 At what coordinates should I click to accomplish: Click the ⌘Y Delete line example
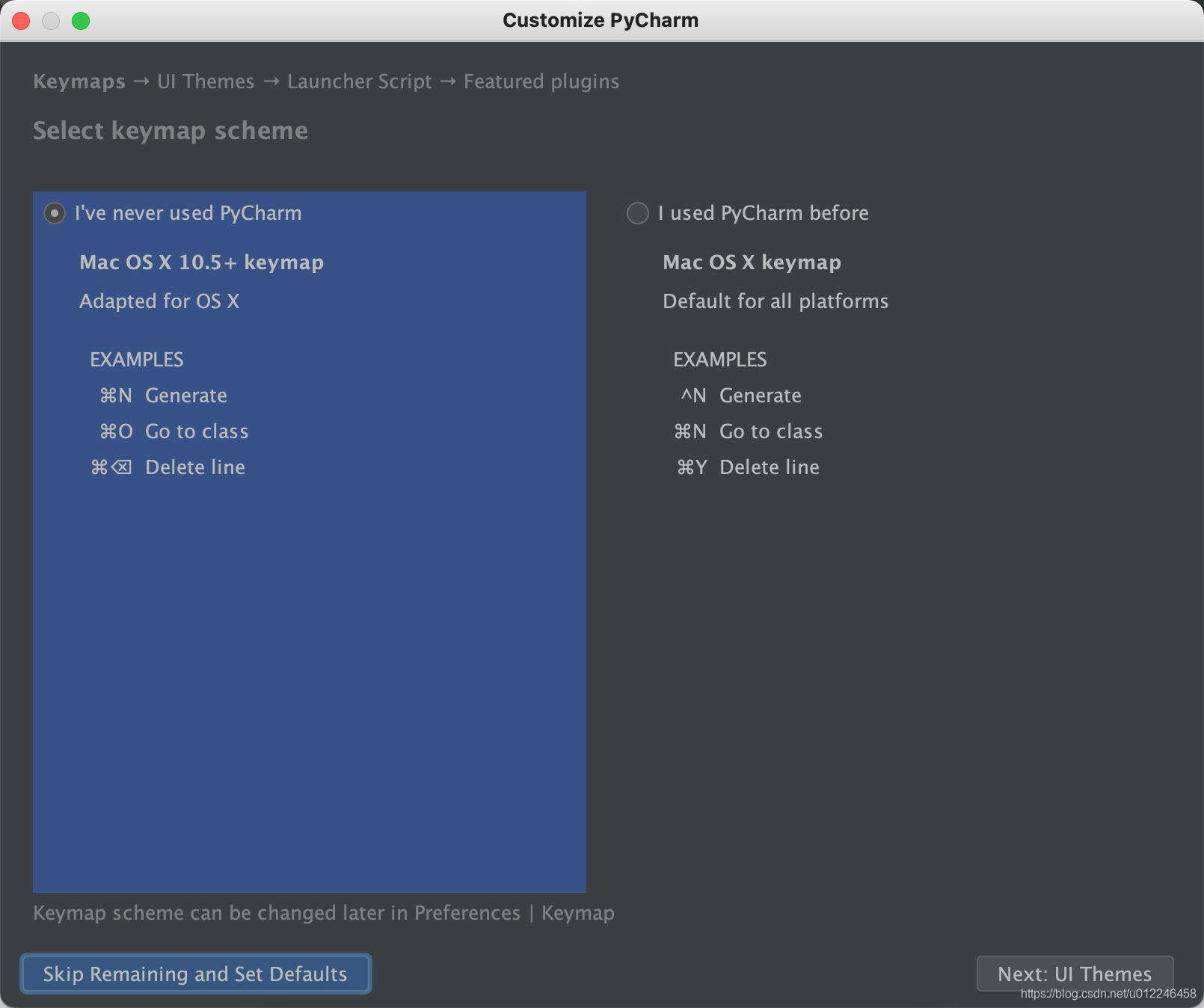pyautogui.click(x=748, y=467)
